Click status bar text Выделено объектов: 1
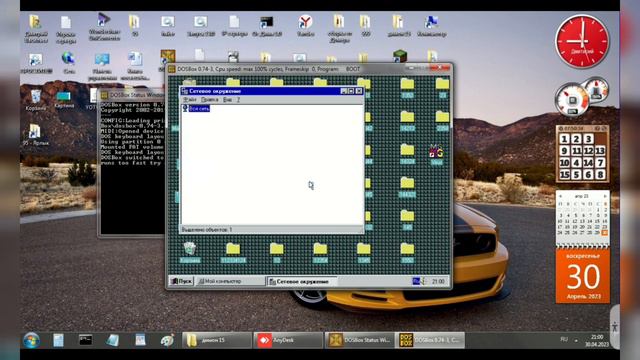 click(x=207, y=230)
